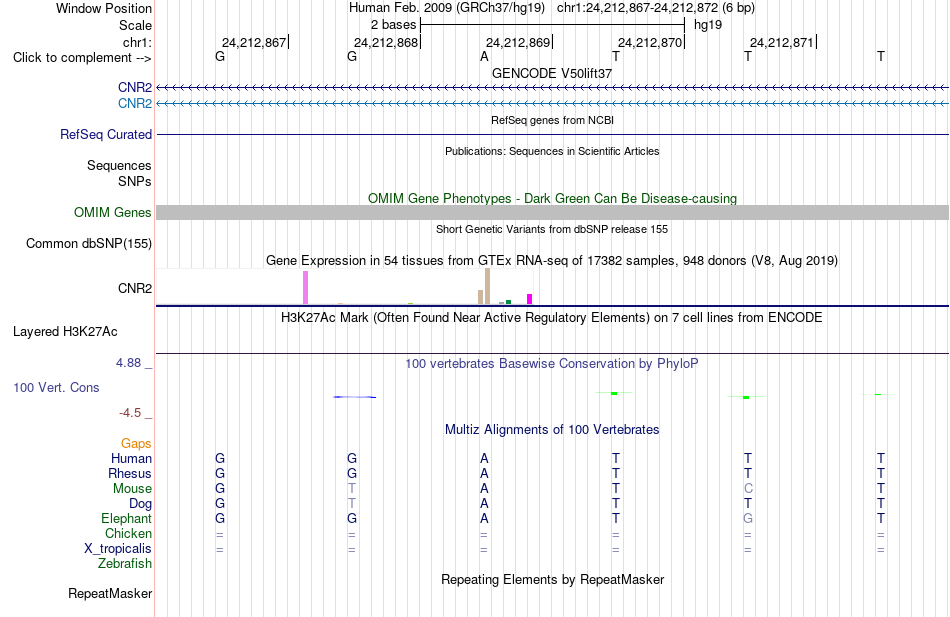Click the bright magenta bar in GTEx chart
The width and height of the screenshot is (950, 617).
530,299
